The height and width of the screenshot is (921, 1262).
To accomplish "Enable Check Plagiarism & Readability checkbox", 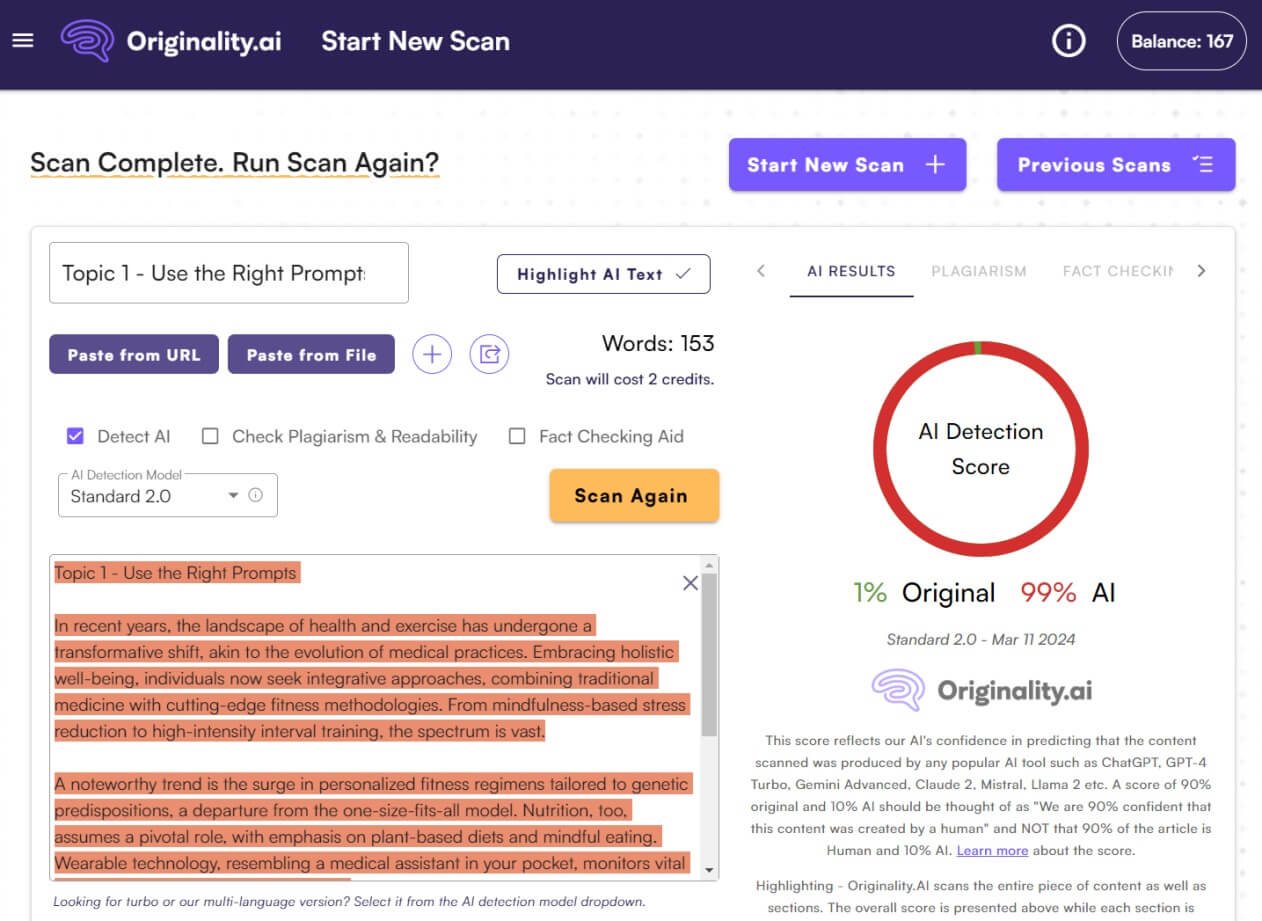I will (210, 436).
